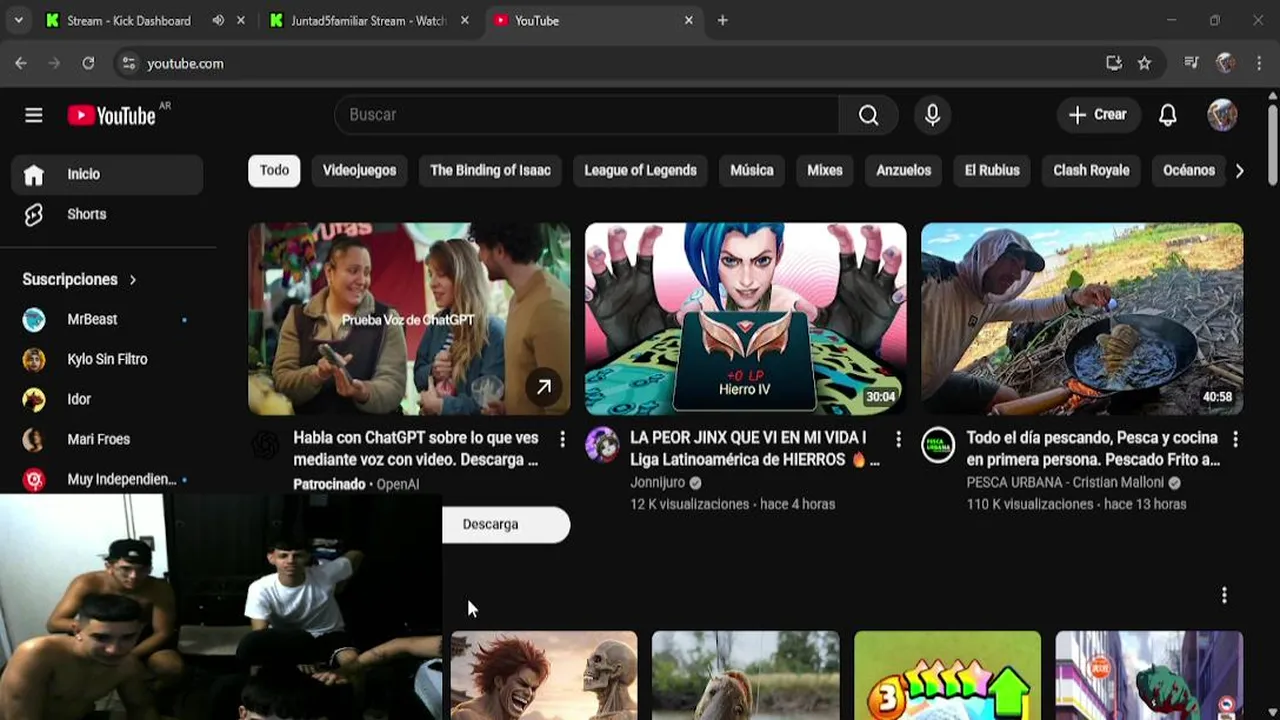Click PESCA URBANA - Cristian Malloni channel name
The width and height of the screenshot is (1280, 720).
click(1065, 482)
